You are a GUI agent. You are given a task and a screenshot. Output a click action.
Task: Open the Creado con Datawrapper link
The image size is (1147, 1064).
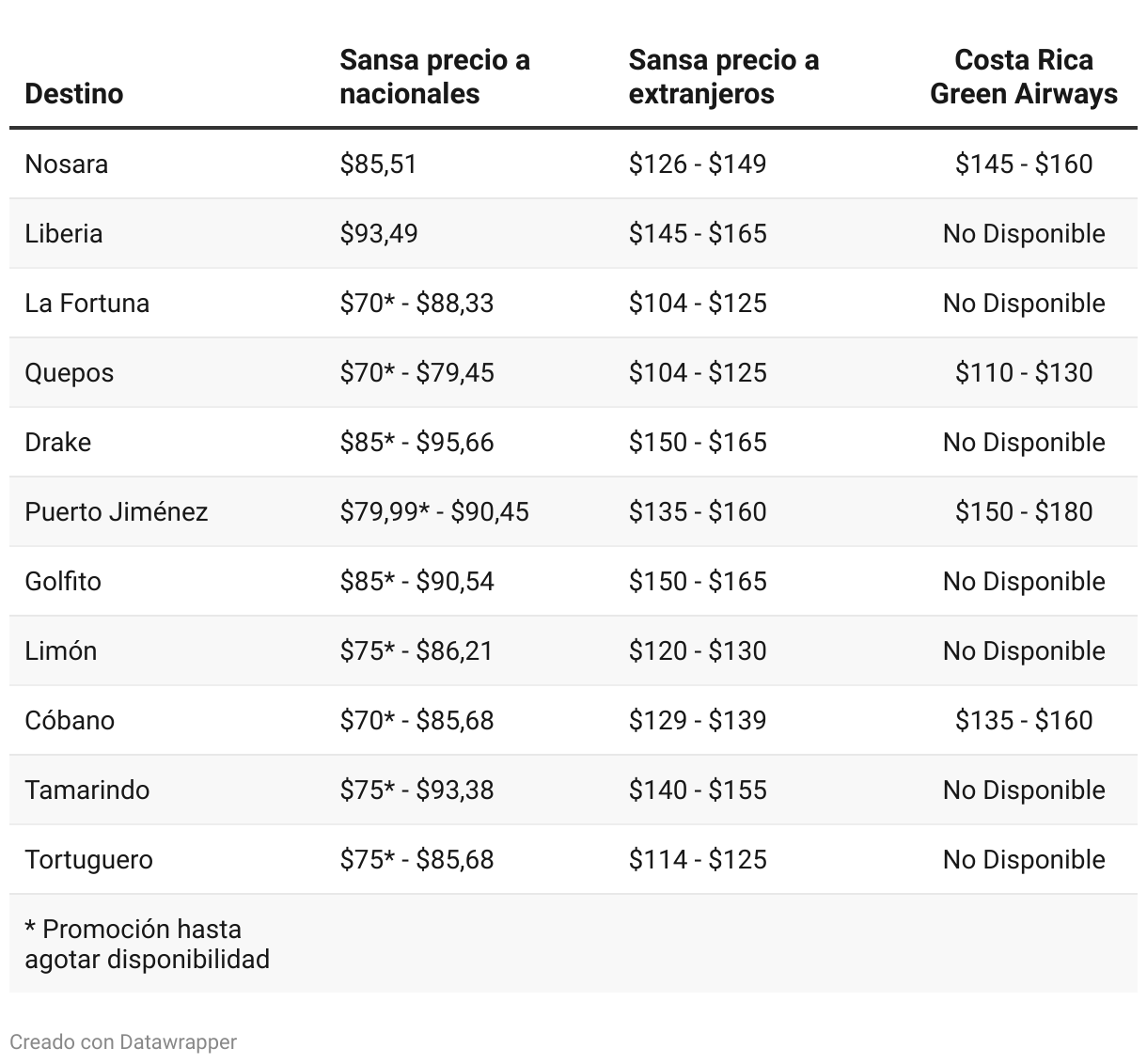click(123, 1041)
